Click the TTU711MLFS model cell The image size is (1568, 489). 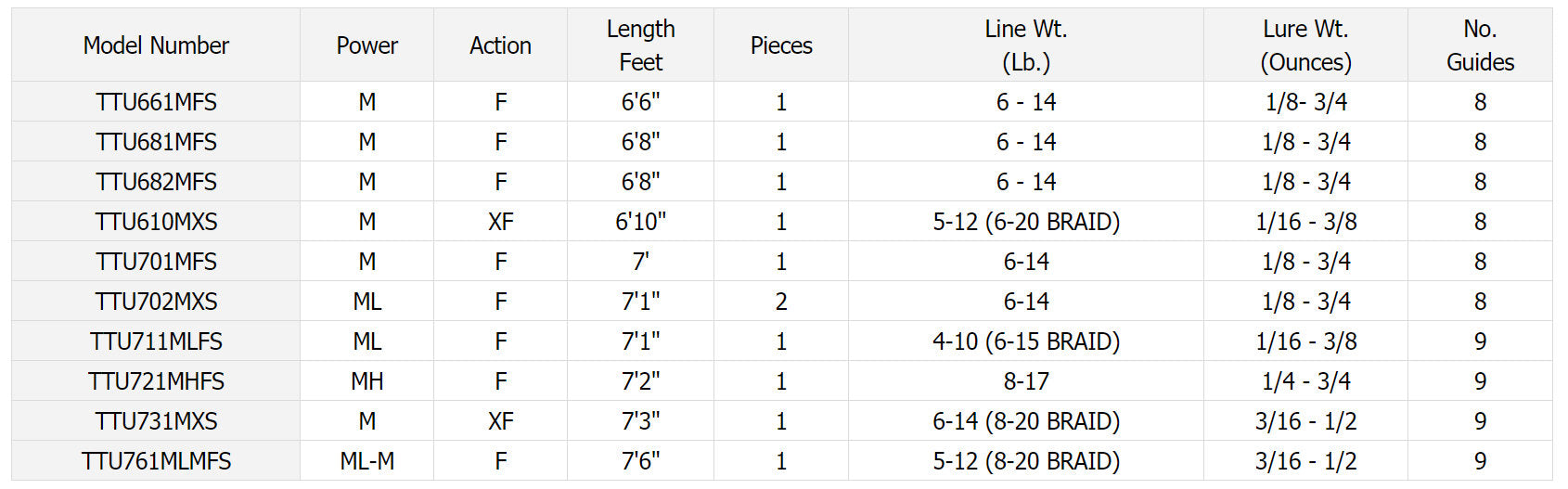[156, 341]
